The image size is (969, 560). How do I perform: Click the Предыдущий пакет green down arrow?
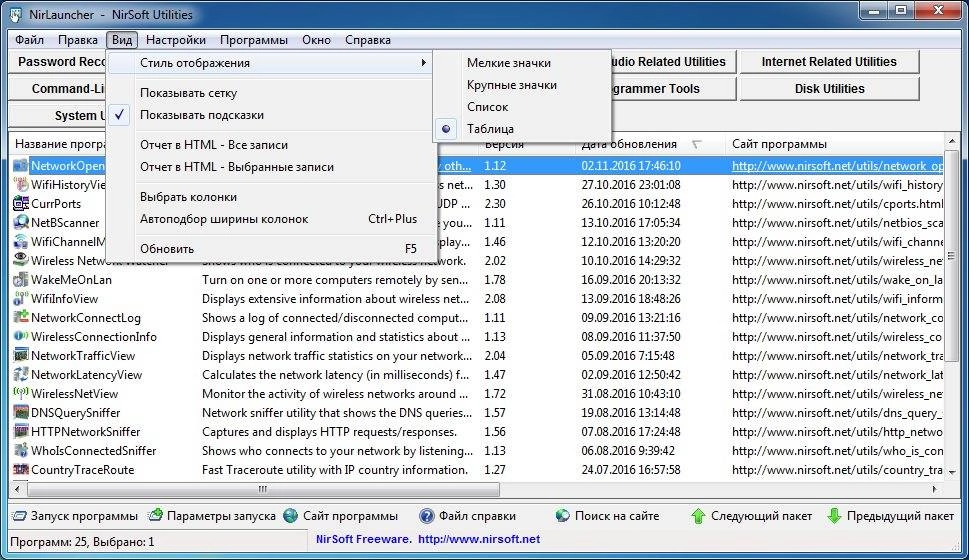tap(834, 515)
